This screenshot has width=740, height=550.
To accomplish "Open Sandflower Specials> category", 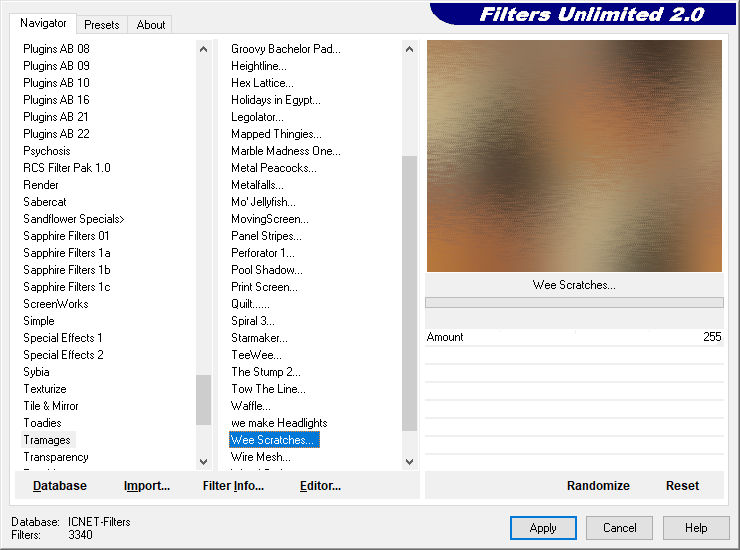I will [x=74, y=219].
